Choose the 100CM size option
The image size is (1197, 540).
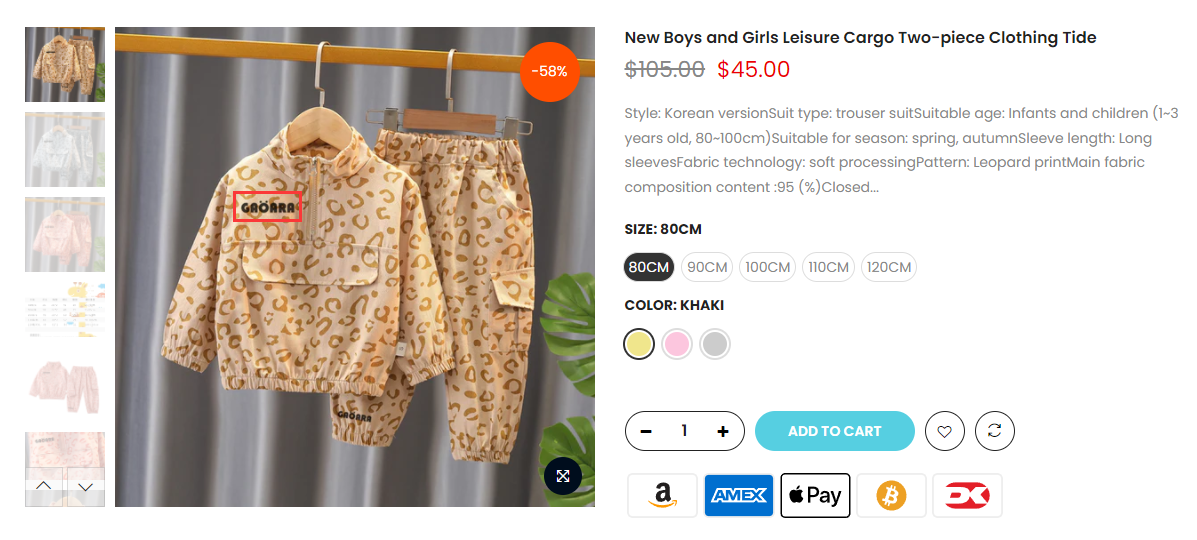(767, 267)
